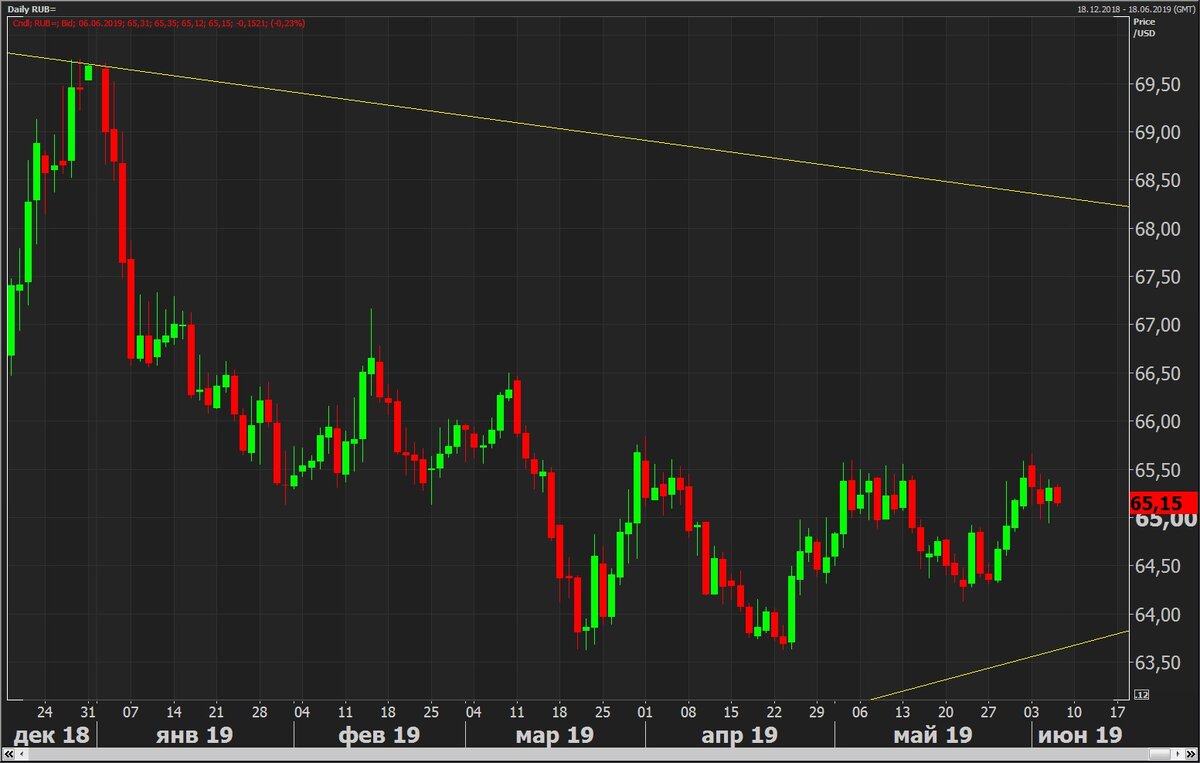Click the 67,50 price axis label

point(1158,278)
